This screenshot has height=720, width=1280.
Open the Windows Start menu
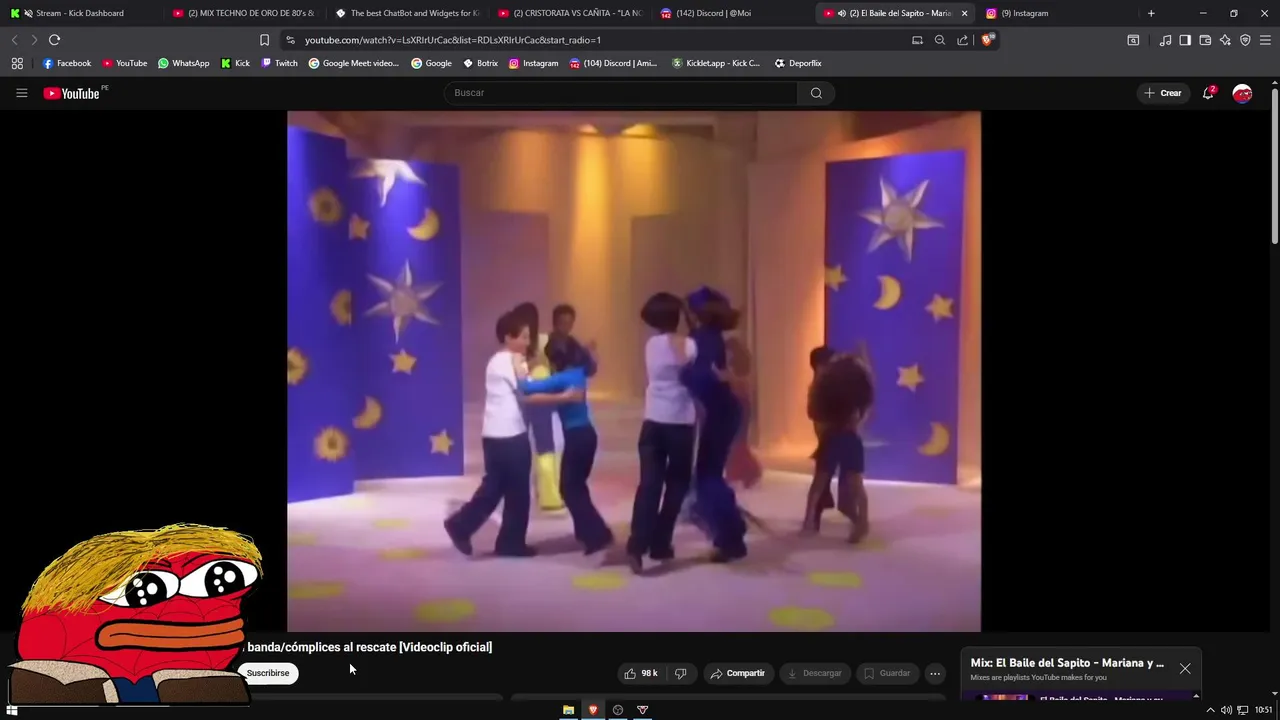point(12,710)
